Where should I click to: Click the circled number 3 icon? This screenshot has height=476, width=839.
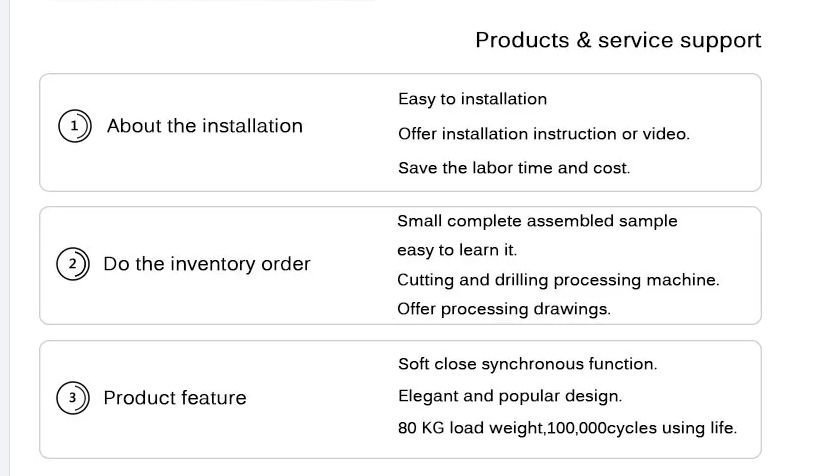[73, 398]
